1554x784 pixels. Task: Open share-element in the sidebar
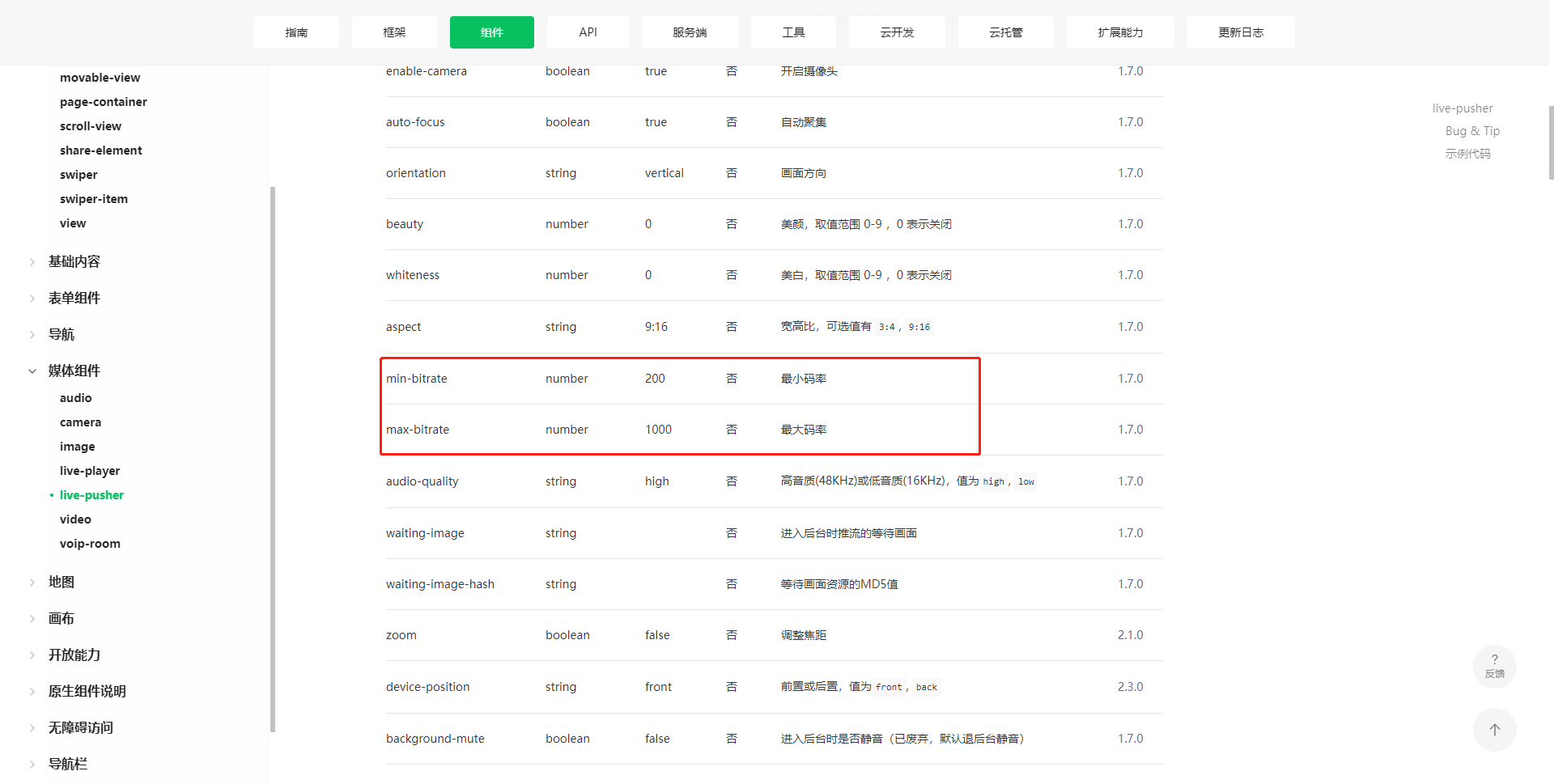(101, 150)
